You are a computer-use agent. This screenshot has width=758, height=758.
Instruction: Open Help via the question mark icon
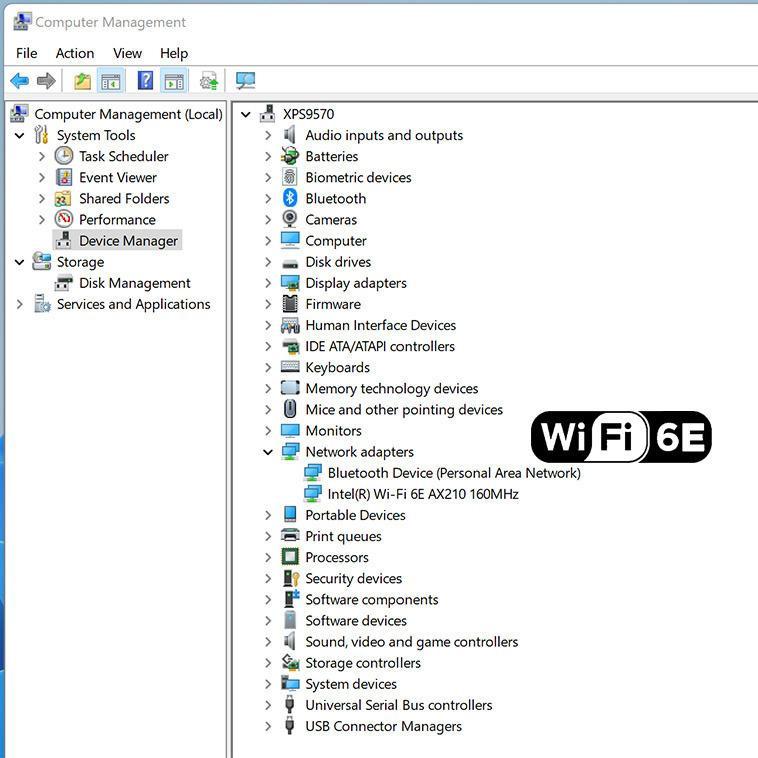(145, 81)
